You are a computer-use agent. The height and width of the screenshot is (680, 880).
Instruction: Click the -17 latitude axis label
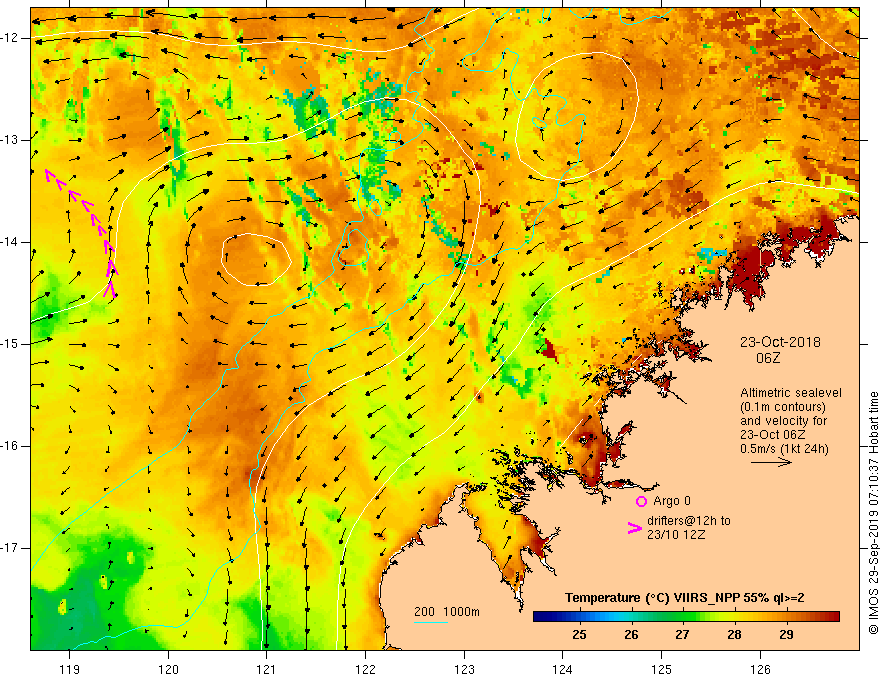point(10,548)
